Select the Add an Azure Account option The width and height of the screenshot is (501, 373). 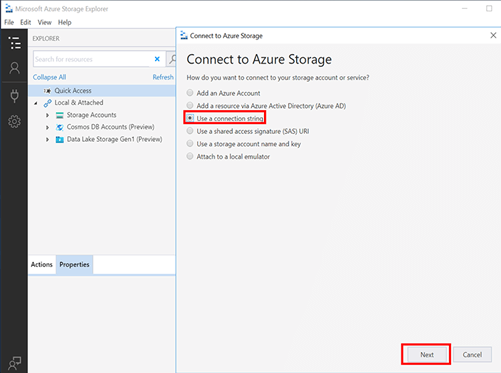pos(190,93)
